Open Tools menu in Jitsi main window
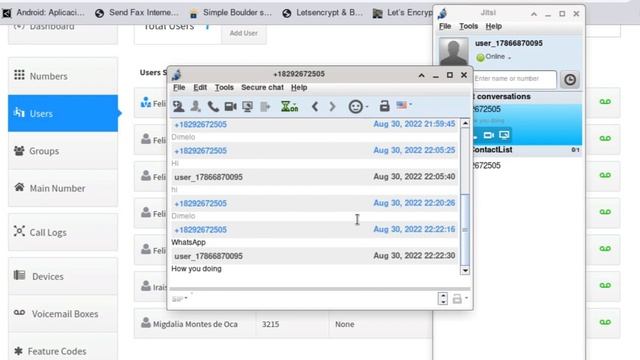 tap(468, 26)
